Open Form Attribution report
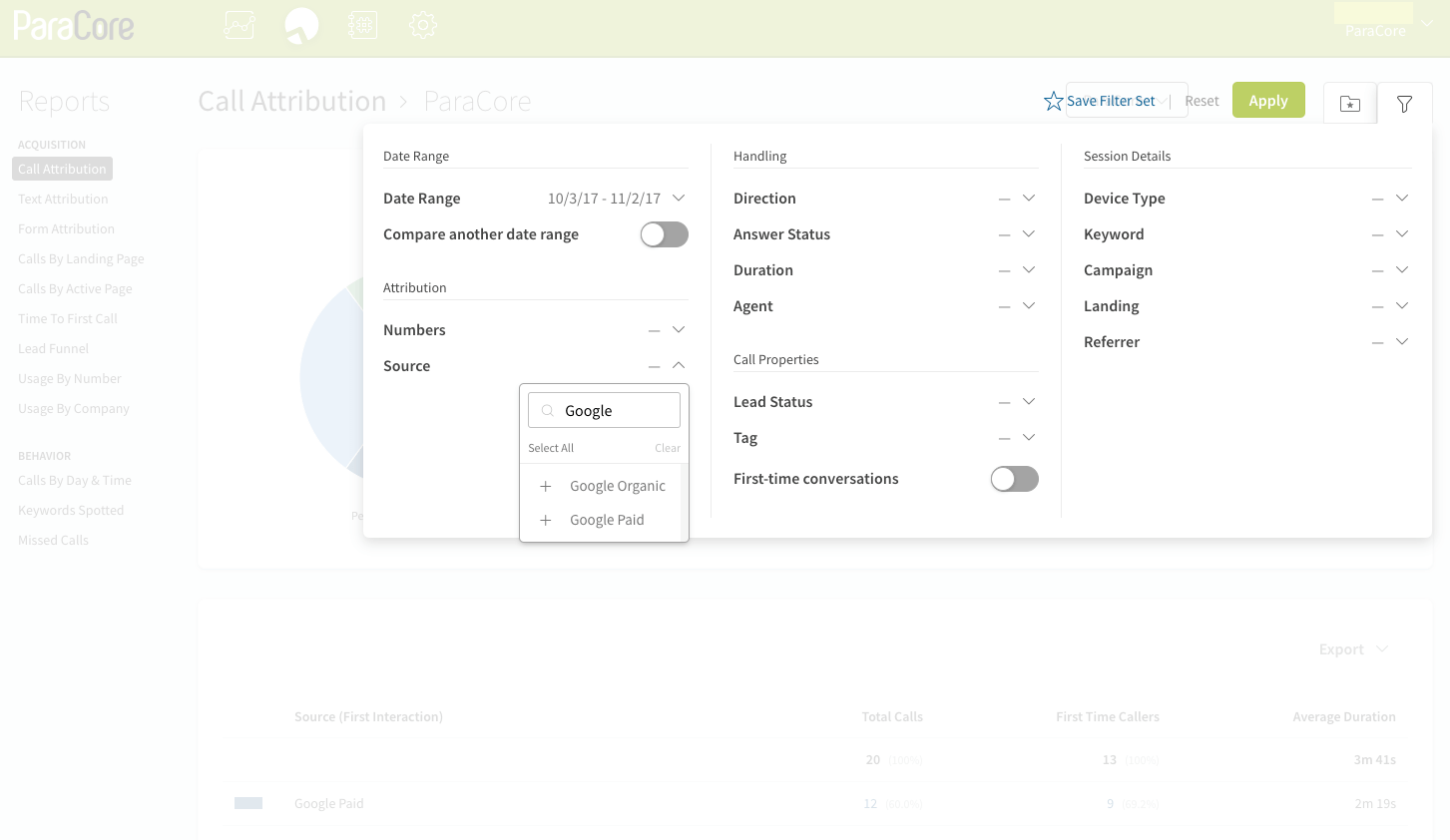This screenshot has height=840, width=1450. point(66,228)
